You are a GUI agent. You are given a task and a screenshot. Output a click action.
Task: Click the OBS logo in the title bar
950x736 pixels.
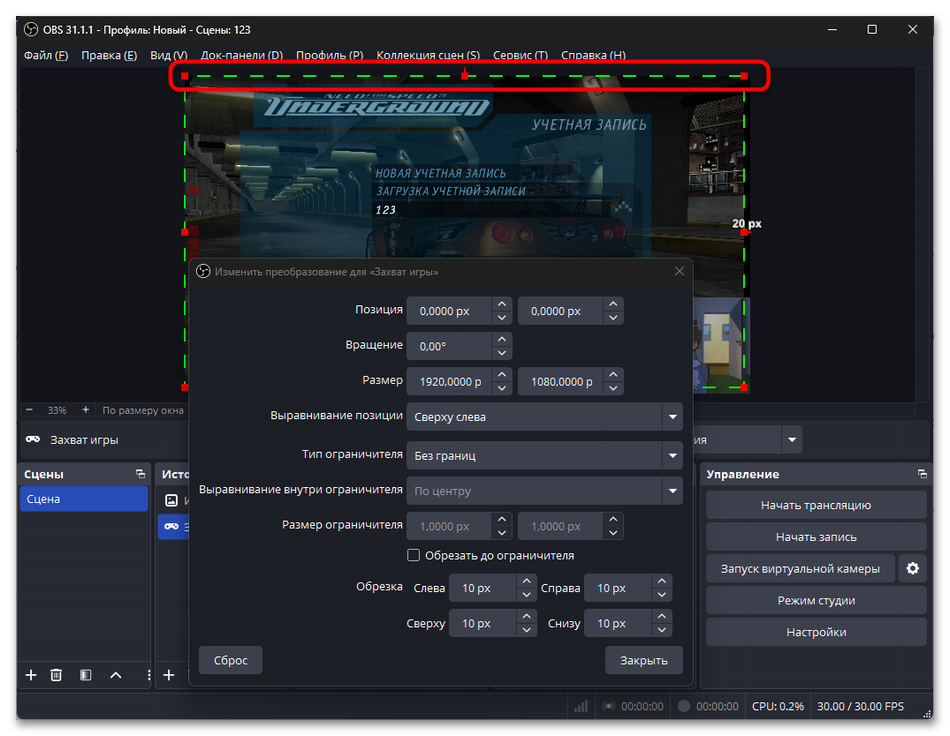point(31,29)
